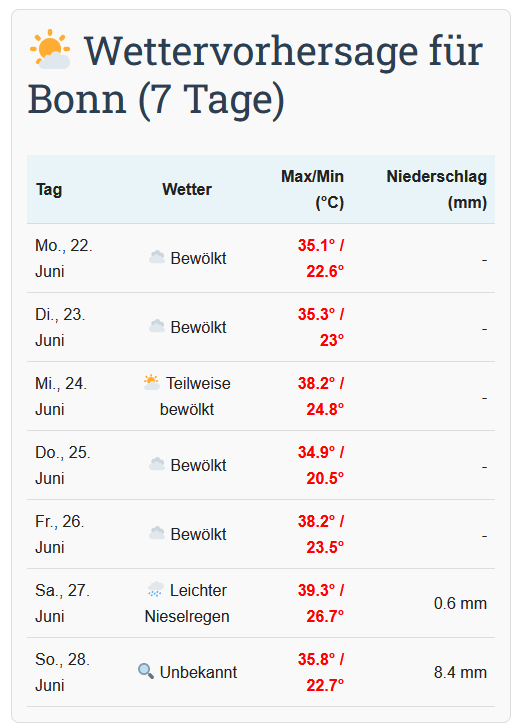This screenshot has height=727, width=520.
Task: Click the cloud icon for Monday 22. Juni
Action: click(157, 257)
